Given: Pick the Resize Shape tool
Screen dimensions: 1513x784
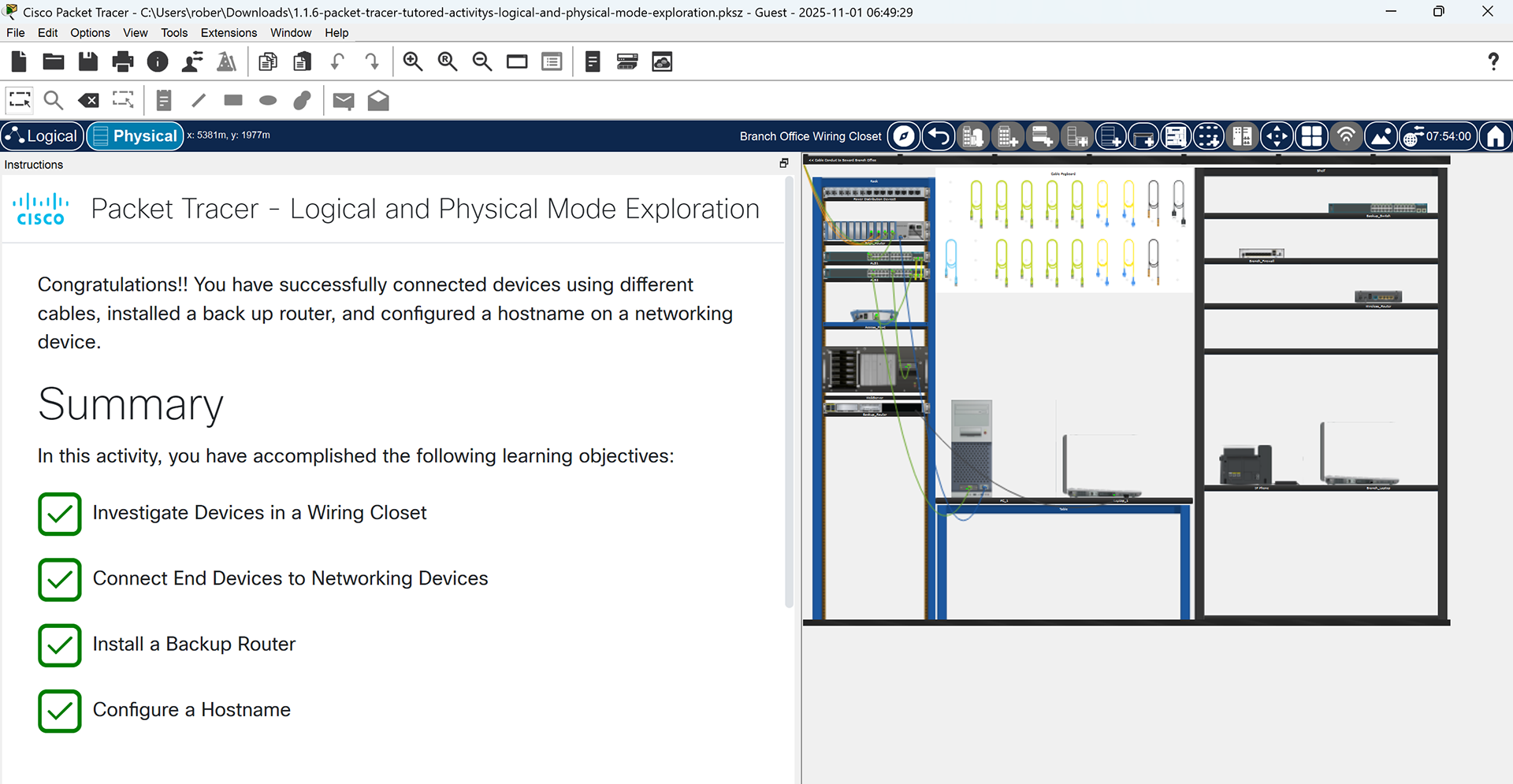Looking at the screenshot, I should (123, 100).
